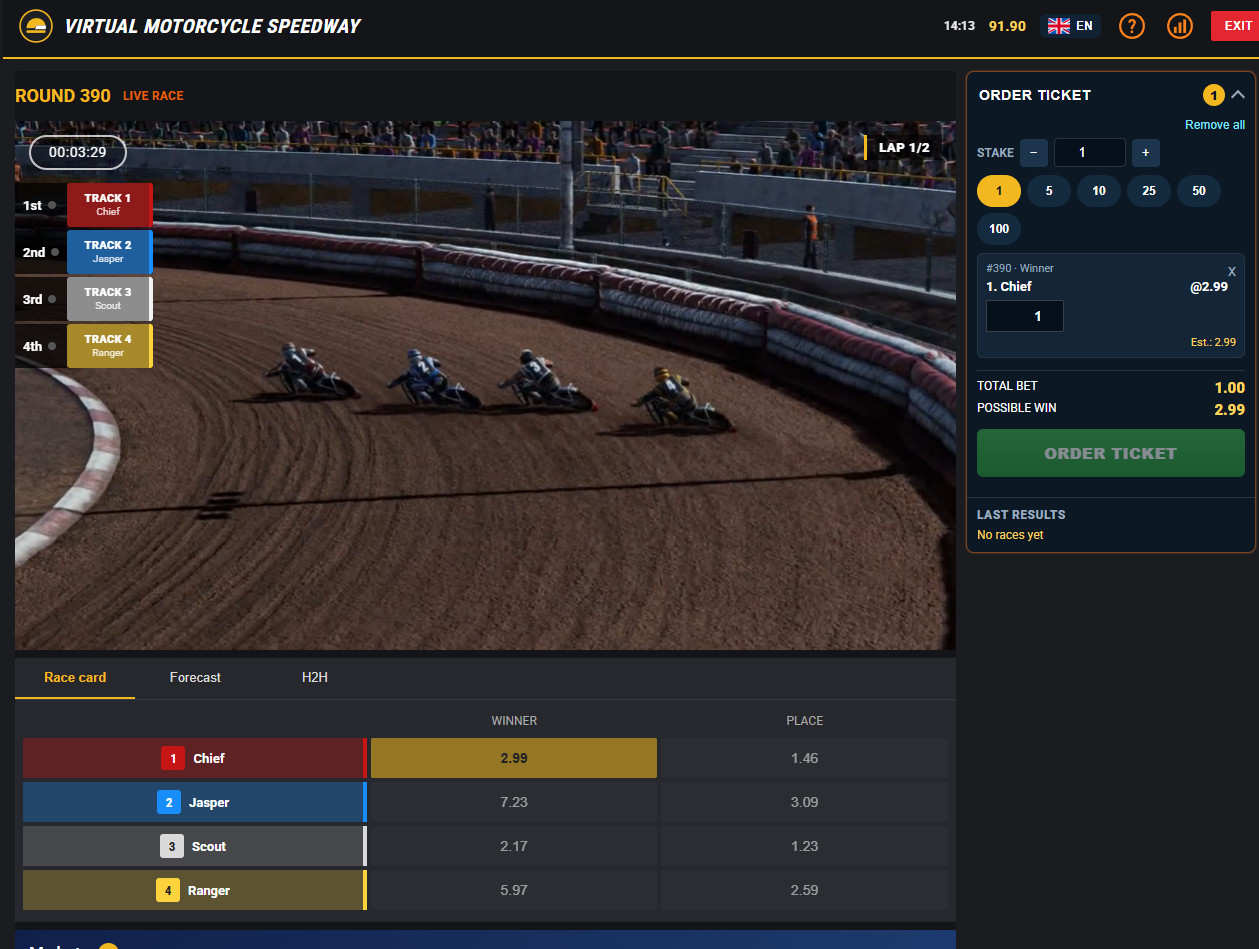Increase stake with the plus button
The image size is (1259, 949).
[1145, 153]
